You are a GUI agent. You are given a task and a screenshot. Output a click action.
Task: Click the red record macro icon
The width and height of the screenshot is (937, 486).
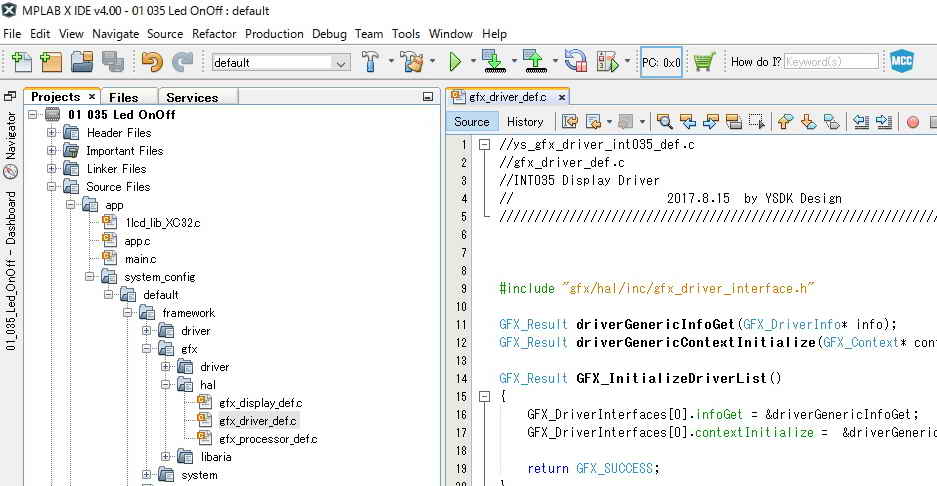[912, 122]
